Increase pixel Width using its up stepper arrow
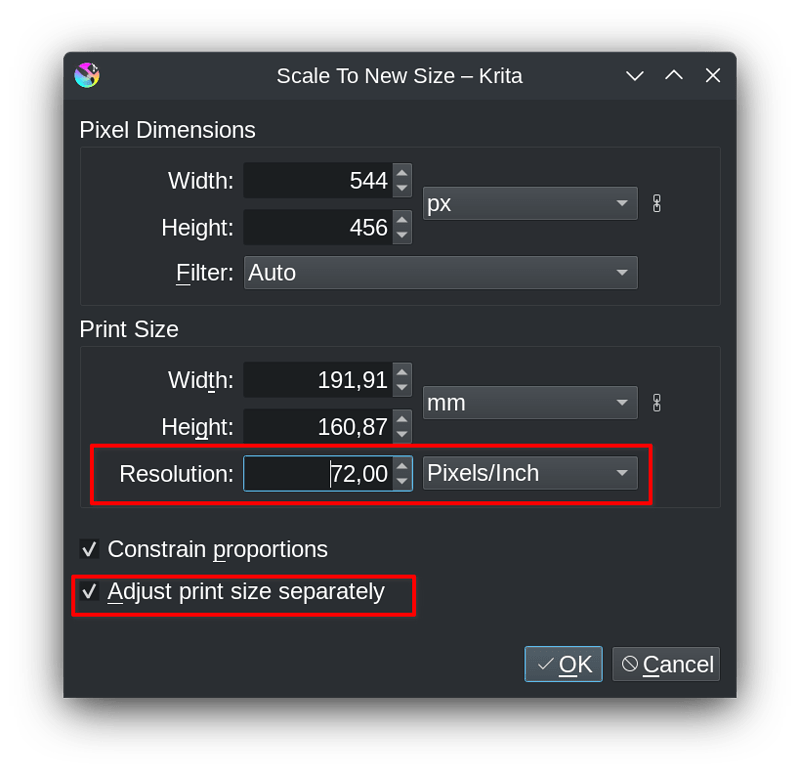 401,174
